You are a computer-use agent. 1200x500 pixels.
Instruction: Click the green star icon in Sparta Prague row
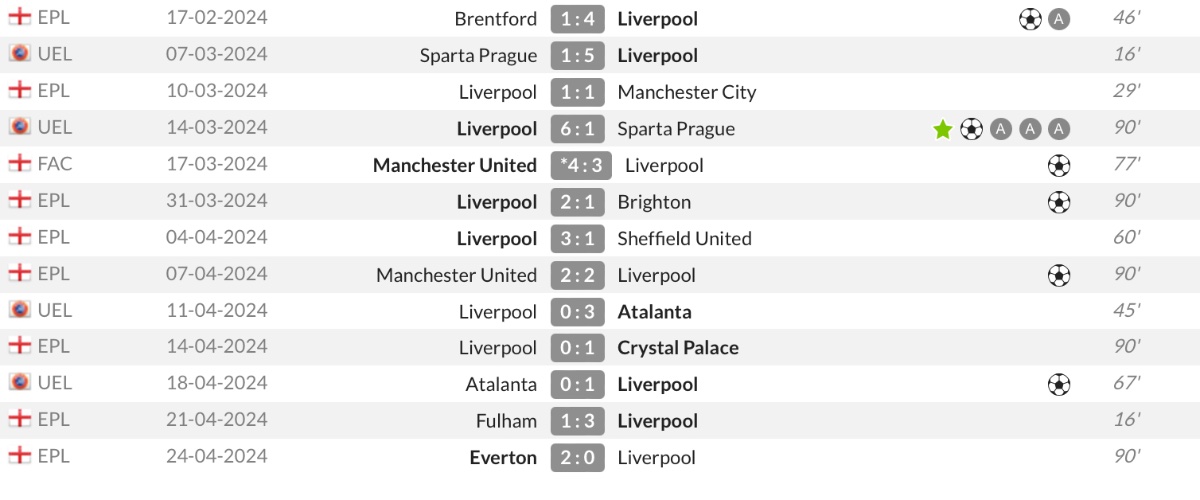(x=942, y=129)
